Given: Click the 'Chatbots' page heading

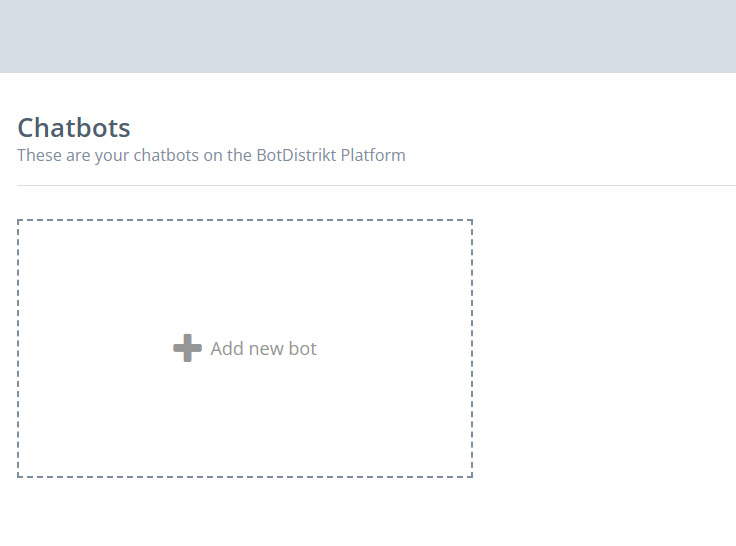Looking at the screenshot, I should [74, 128].
